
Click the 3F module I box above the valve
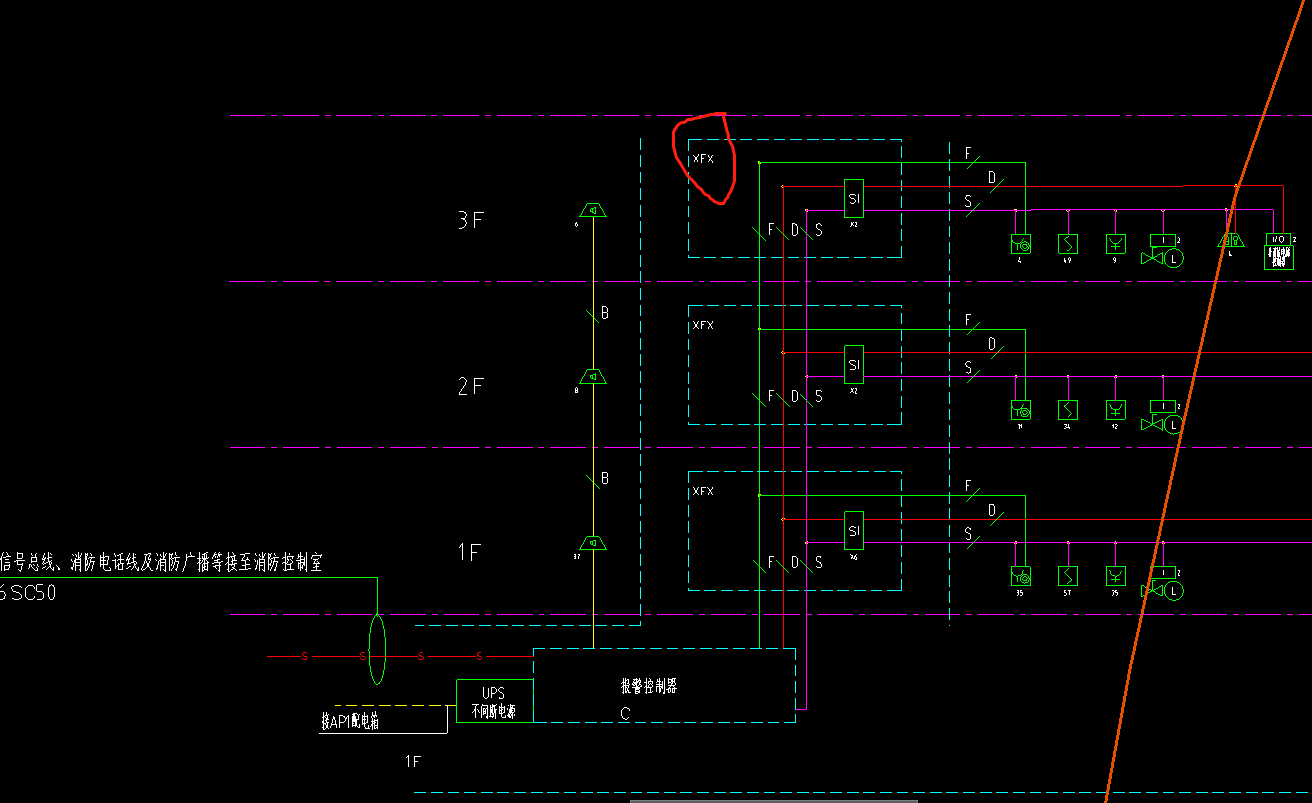[1163, 240]
